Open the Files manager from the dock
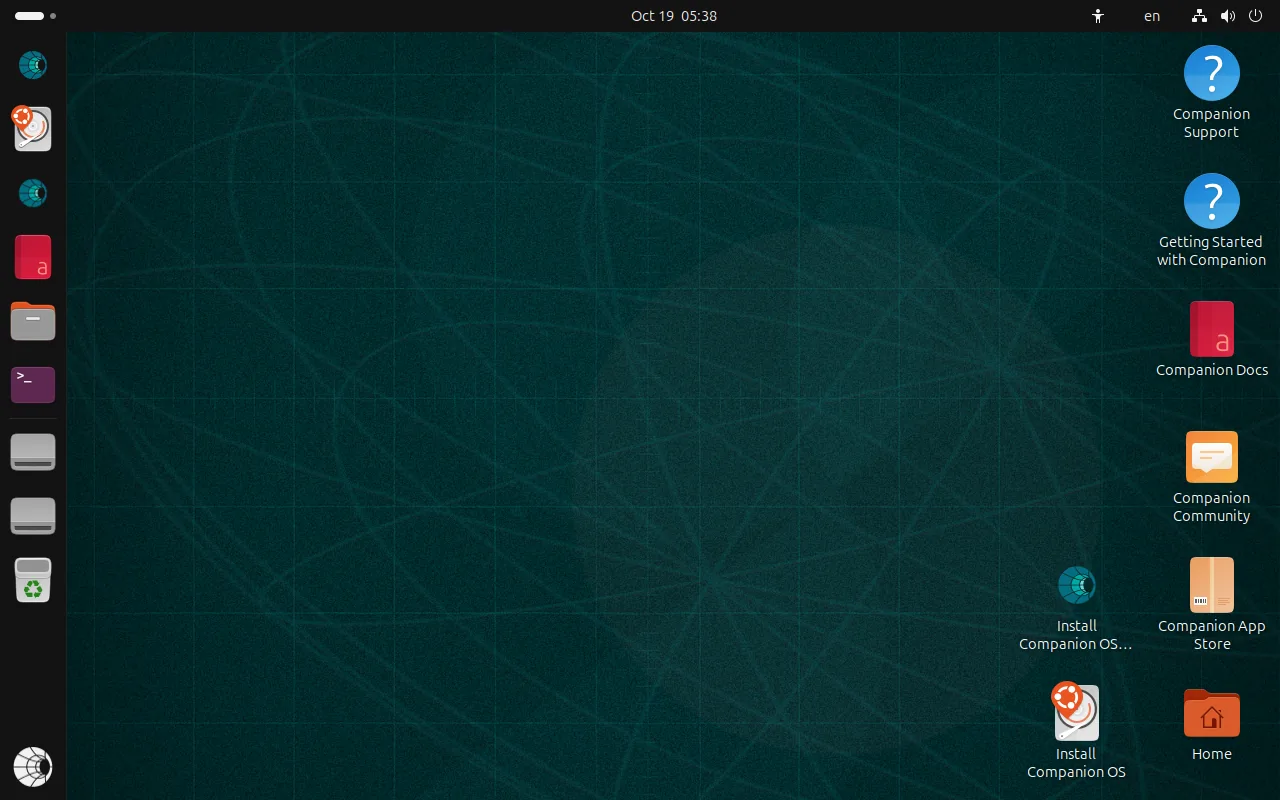Screen dimensions: 1280x800 pyautogui.click(x=33, y=321)
